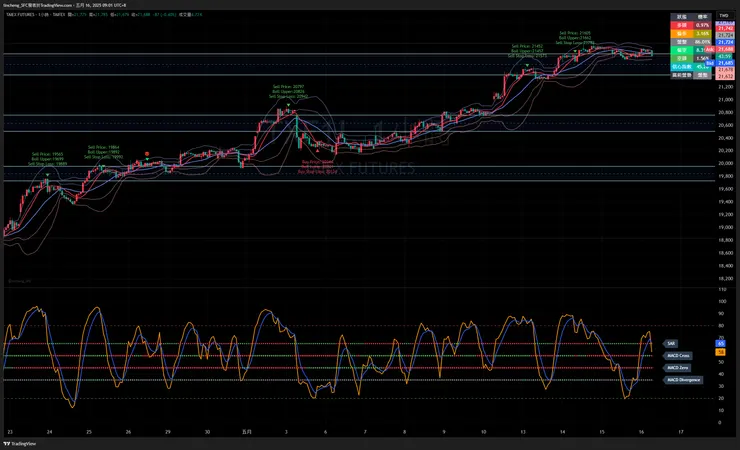Screen dimensions: 740x450
Task: Click the 五月 month label on date axis
Action: (x=247, y=432)
